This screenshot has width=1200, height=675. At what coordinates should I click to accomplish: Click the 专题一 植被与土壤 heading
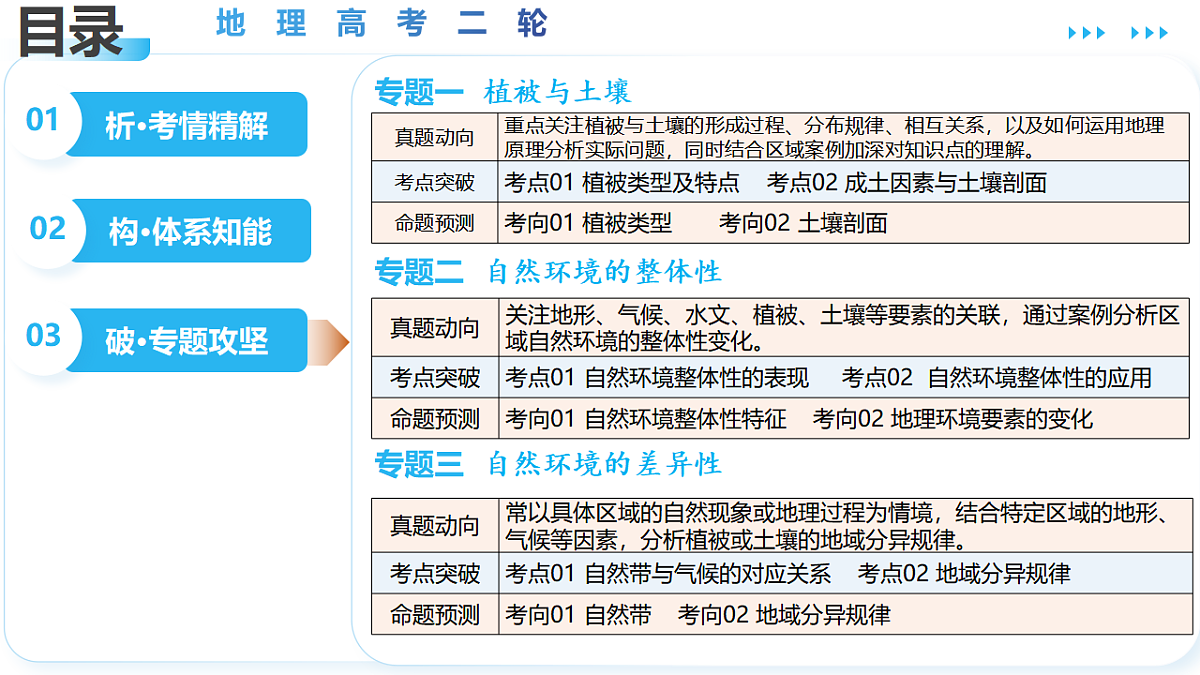(x=503, y=93)
